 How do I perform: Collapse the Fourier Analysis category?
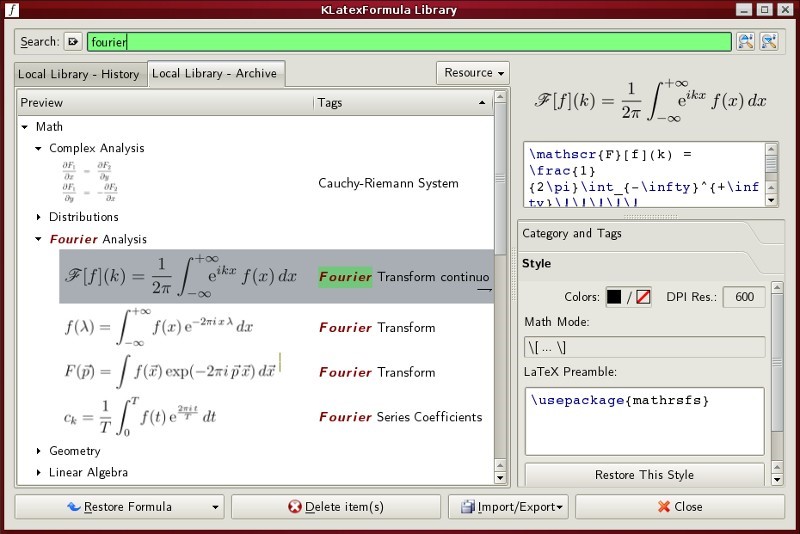click(39, 239)
